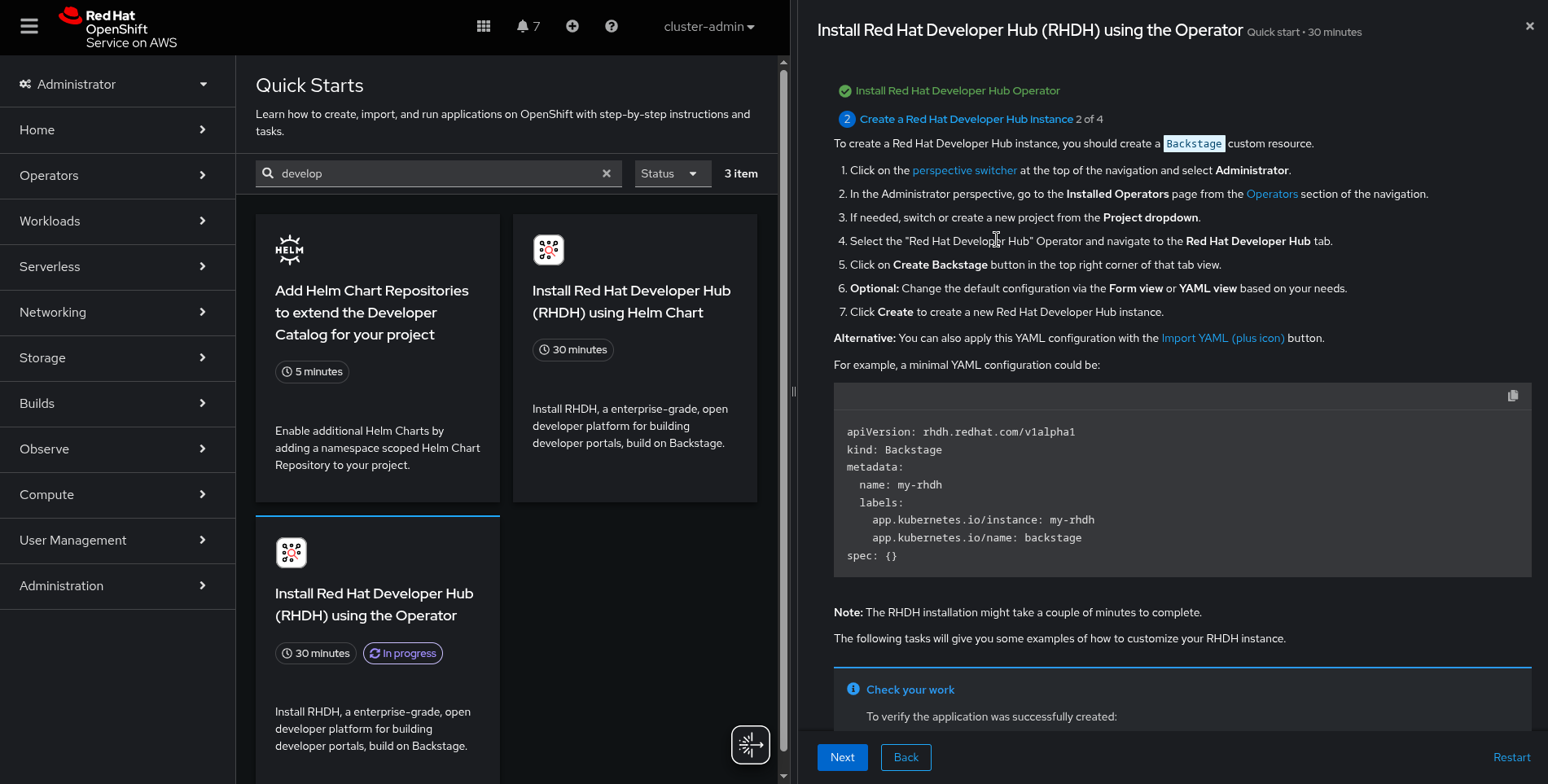
Task: Open the hamburger navigation menu
Action: tap(29, 27)
